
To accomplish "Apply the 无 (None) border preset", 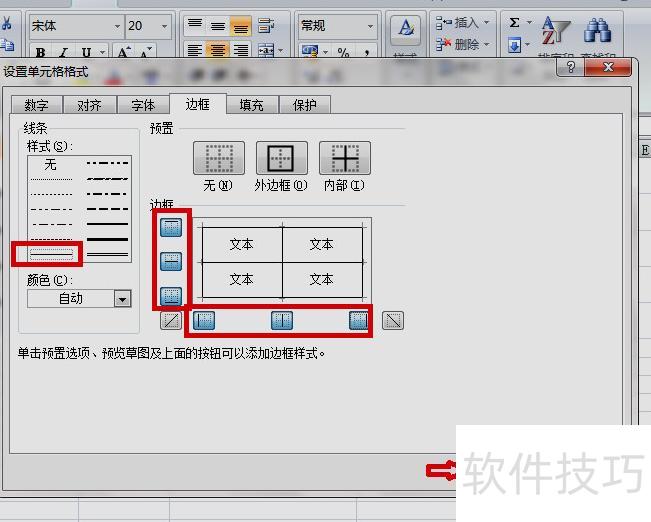I will (x=219, y=158).
